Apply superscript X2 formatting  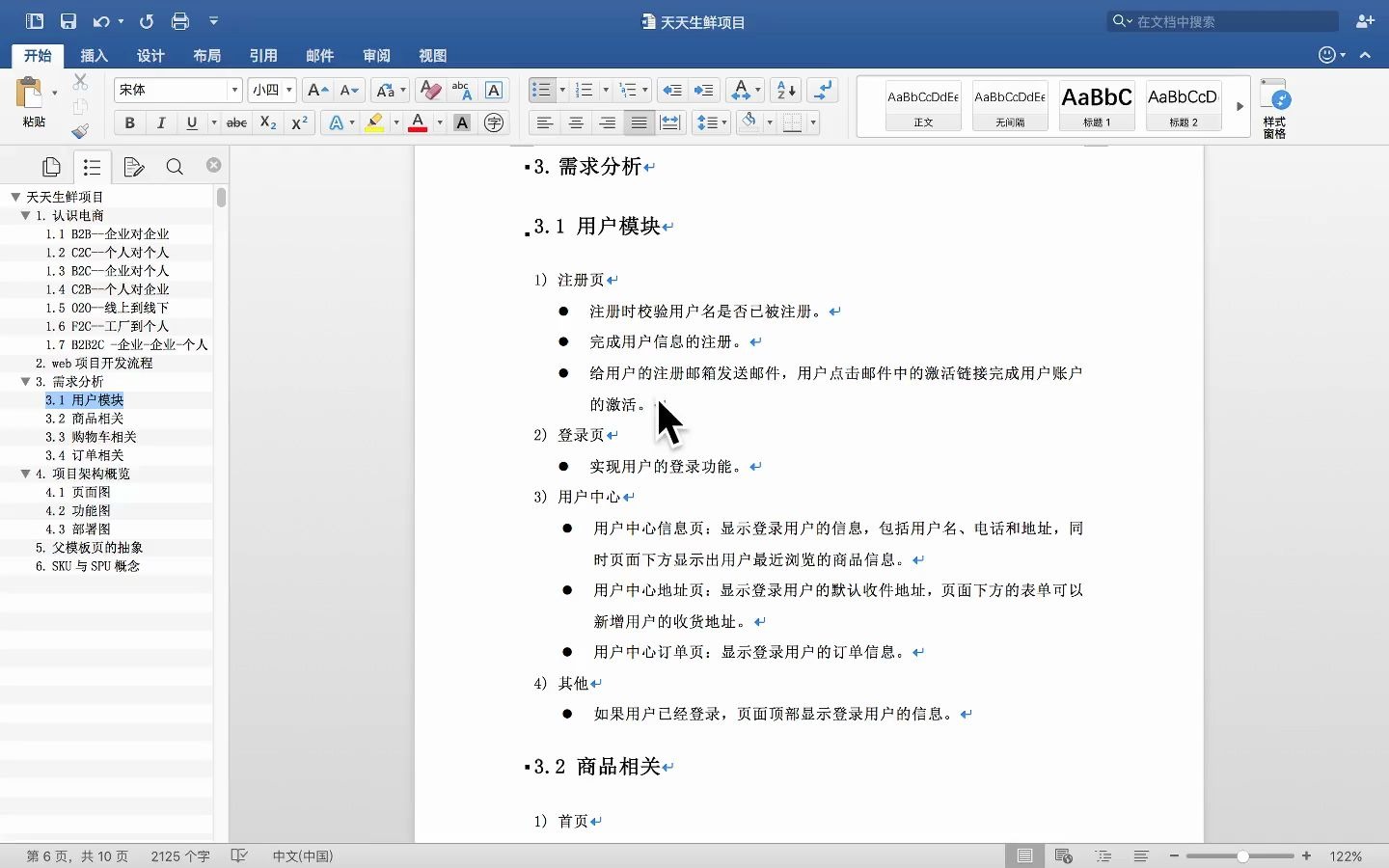click(300, 122)
